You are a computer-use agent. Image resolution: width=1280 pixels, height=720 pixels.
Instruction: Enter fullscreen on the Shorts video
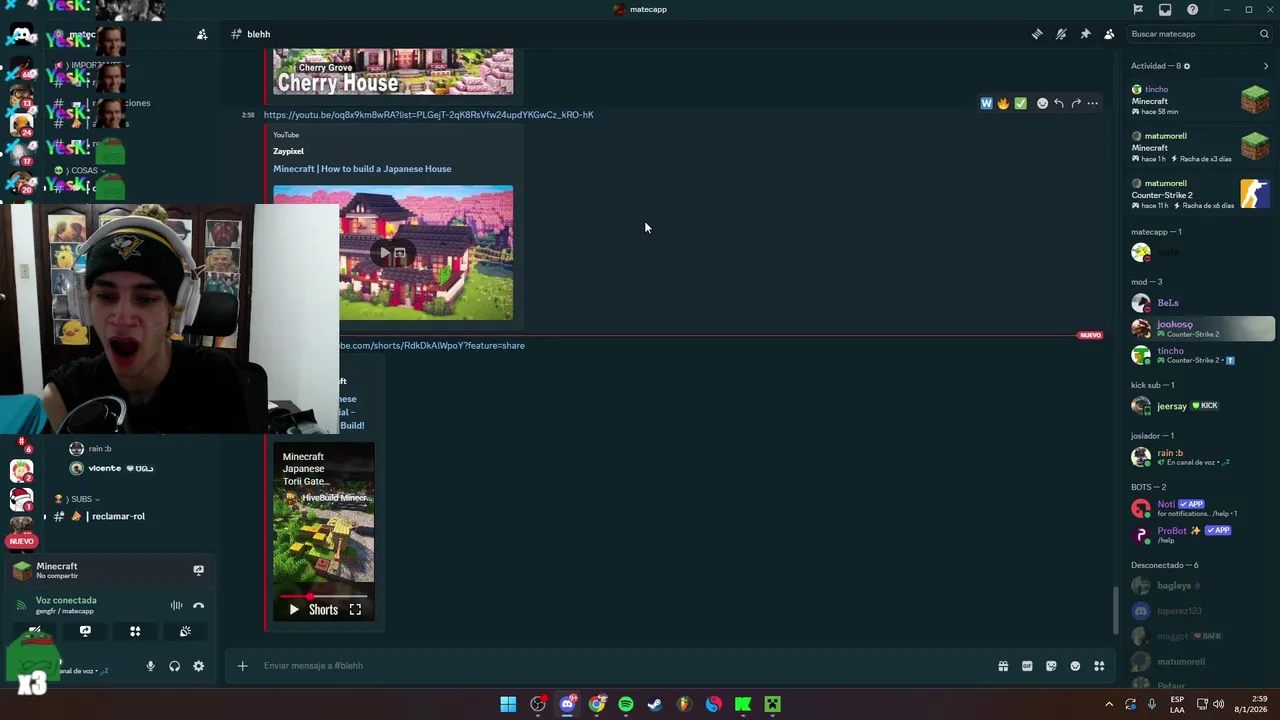click(355, 609)
